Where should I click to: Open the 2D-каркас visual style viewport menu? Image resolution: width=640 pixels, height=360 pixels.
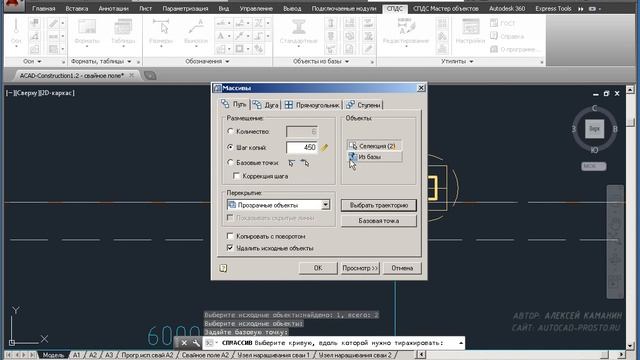point(57,93)
